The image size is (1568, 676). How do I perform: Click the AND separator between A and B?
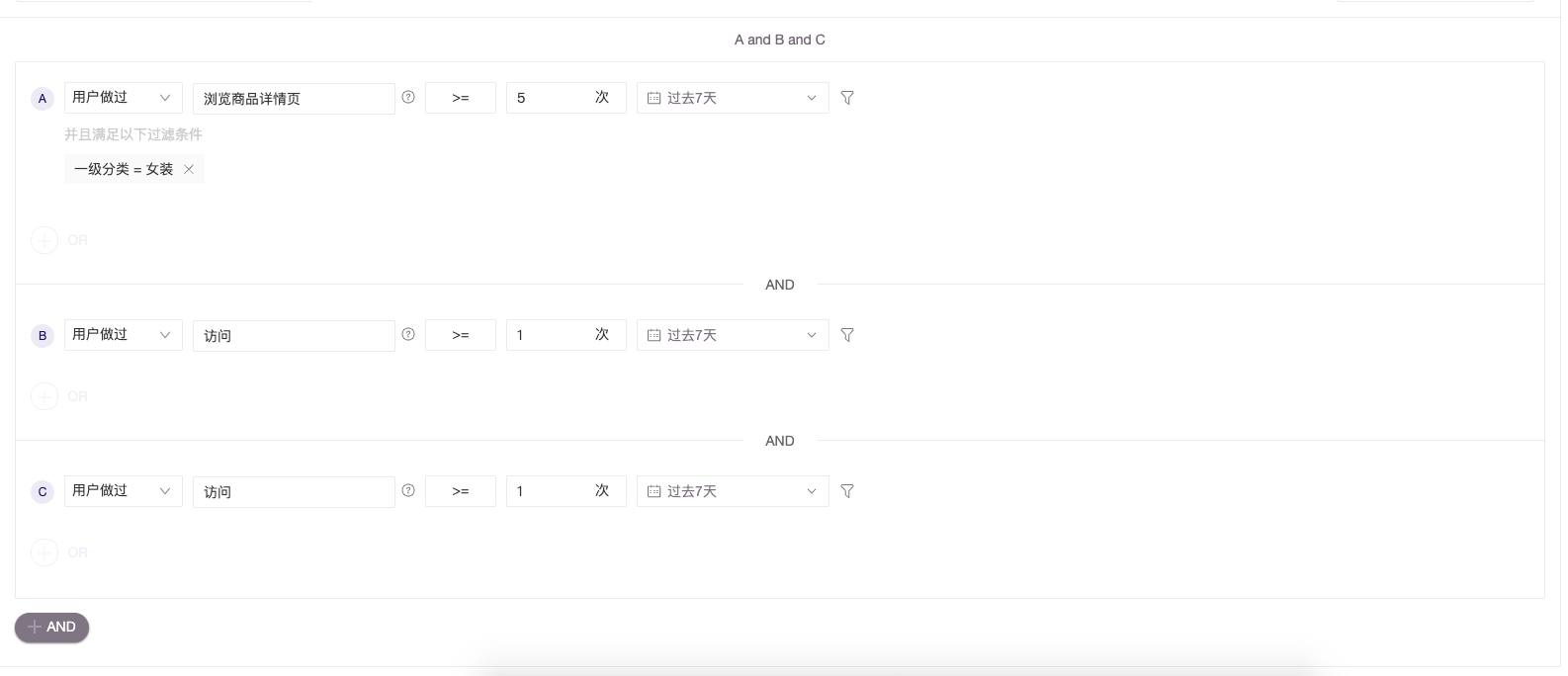tap(780, 285)
